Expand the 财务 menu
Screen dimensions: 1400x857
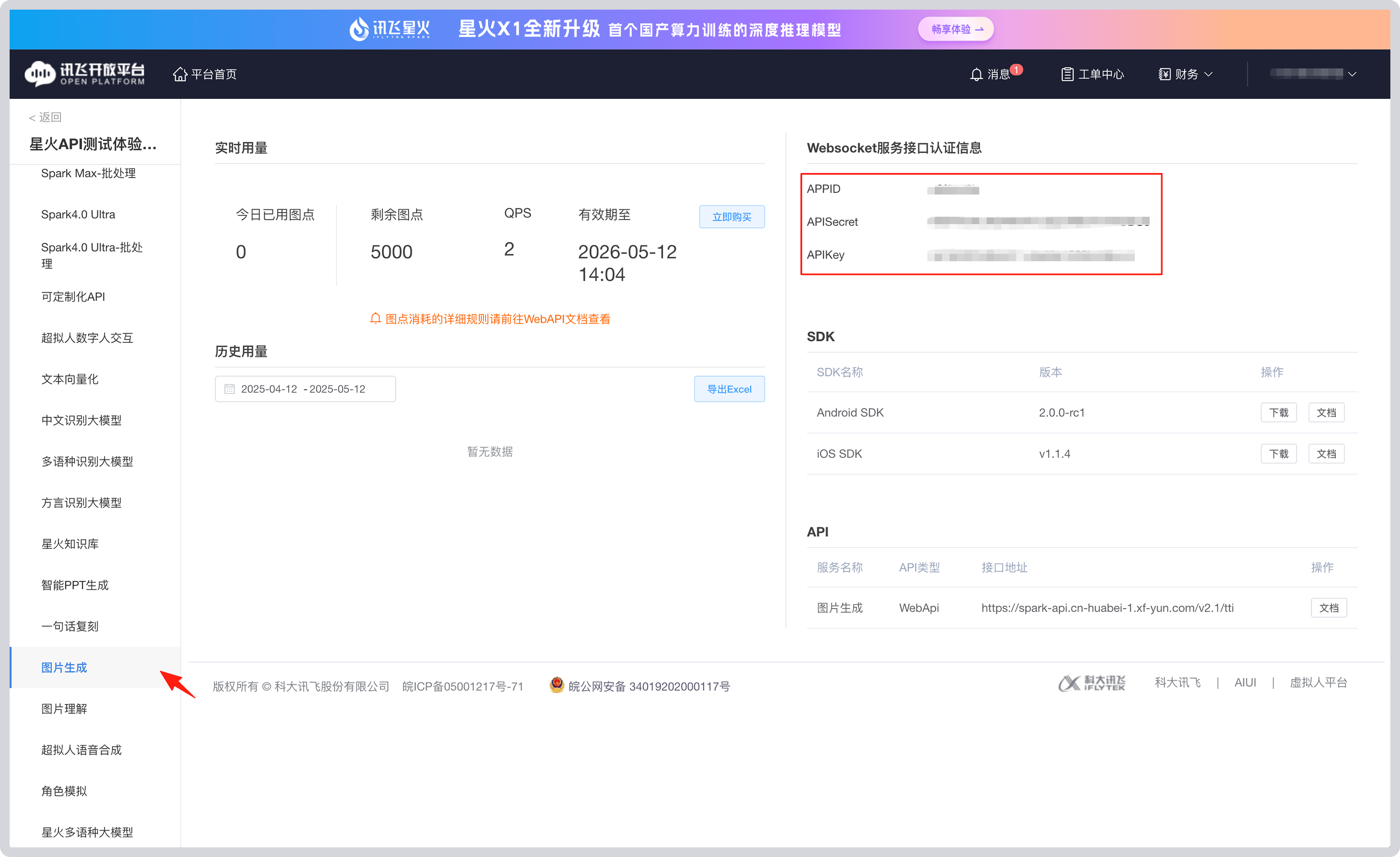[1185, 73]
